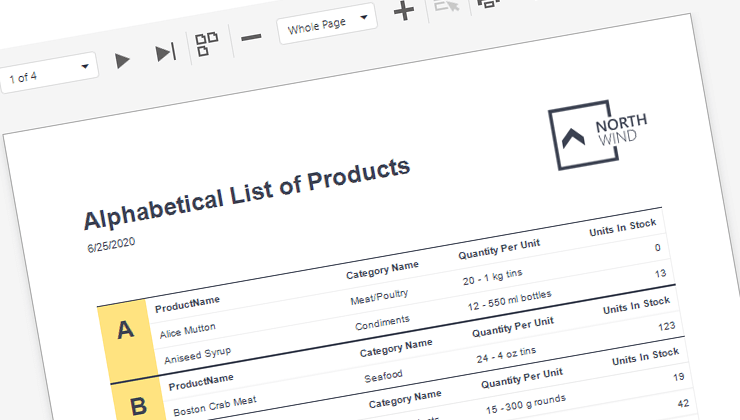This screenshot has width=740, height=420.
Task: Go to the next page
Action: coord(122,61)
